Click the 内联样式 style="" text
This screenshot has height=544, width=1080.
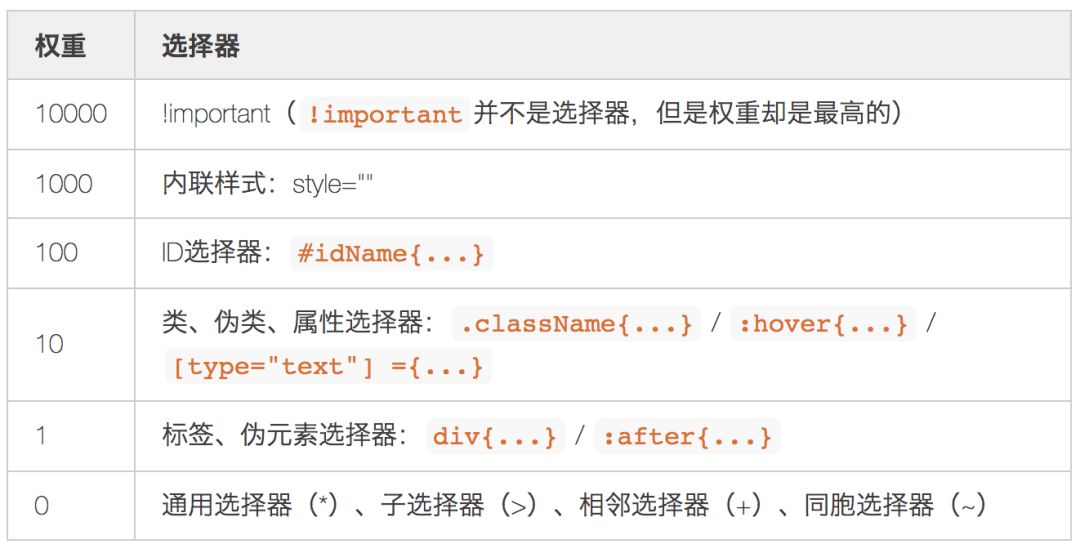pyautogui.click(x=267, y=184)
